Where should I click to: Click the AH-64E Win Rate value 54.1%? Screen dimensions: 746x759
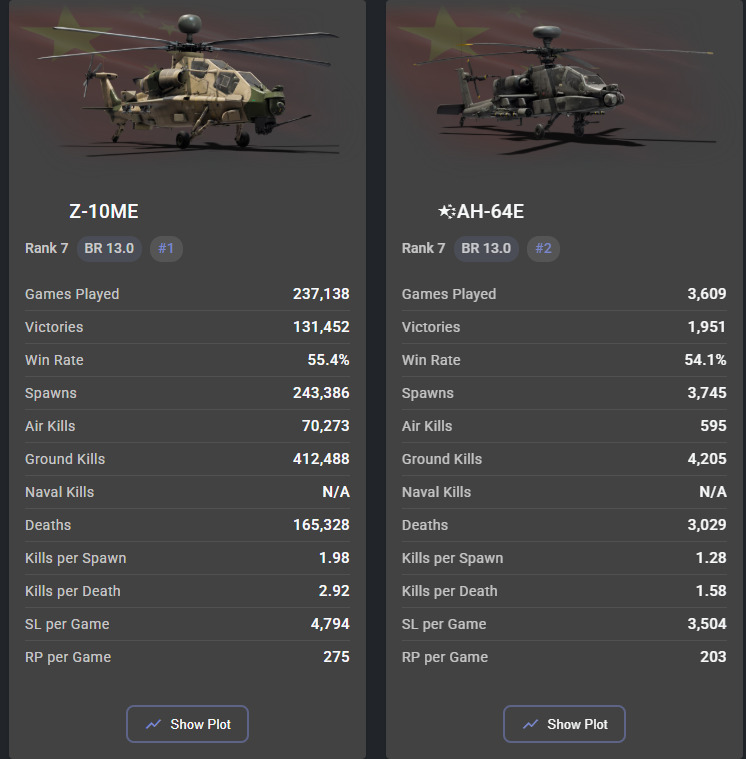point(705,360)
